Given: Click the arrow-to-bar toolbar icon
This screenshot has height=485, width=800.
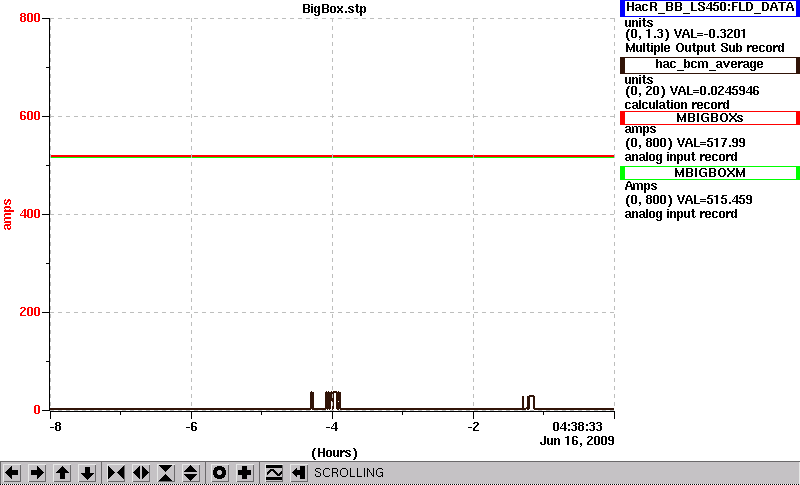Looking at the screenshot, I should (299, 473).
